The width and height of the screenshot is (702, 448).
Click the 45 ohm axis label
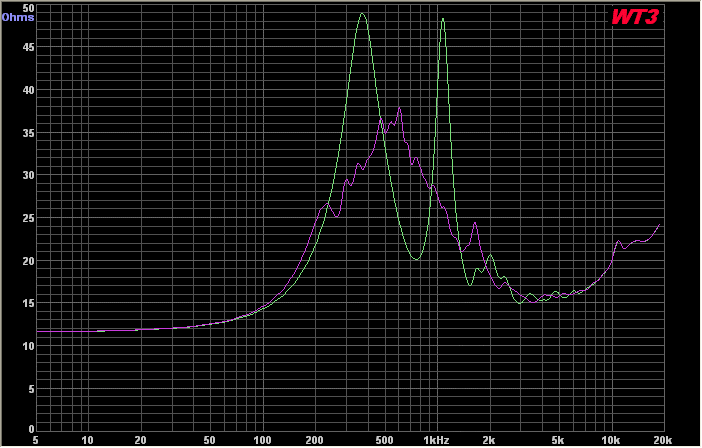coord(28,47)
